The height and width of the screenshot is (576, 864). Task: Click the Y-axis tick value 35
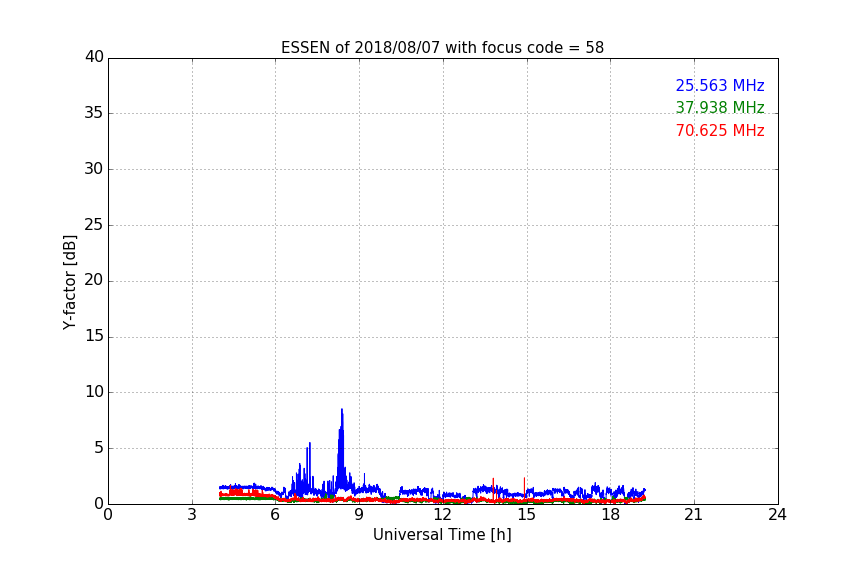[94, 113]
